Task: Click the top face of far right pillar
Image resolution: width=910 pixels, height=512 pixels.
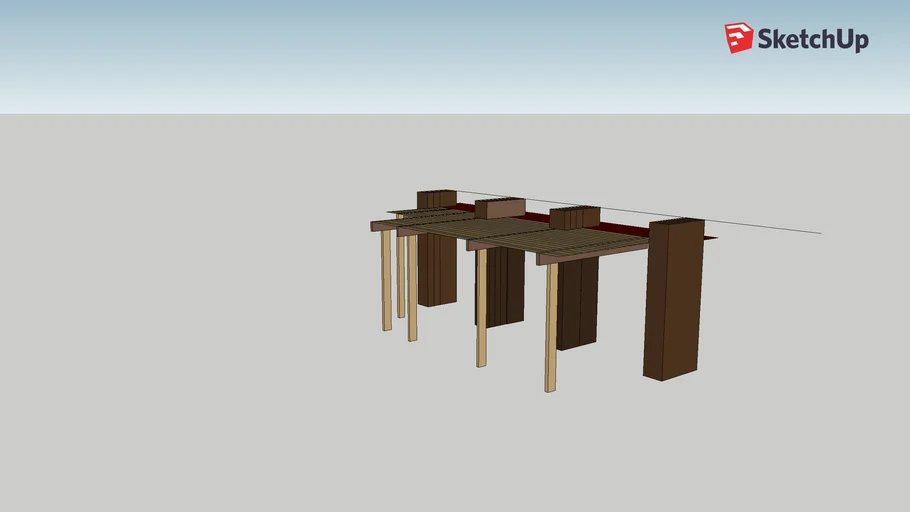Action: (x=677, y=222)
